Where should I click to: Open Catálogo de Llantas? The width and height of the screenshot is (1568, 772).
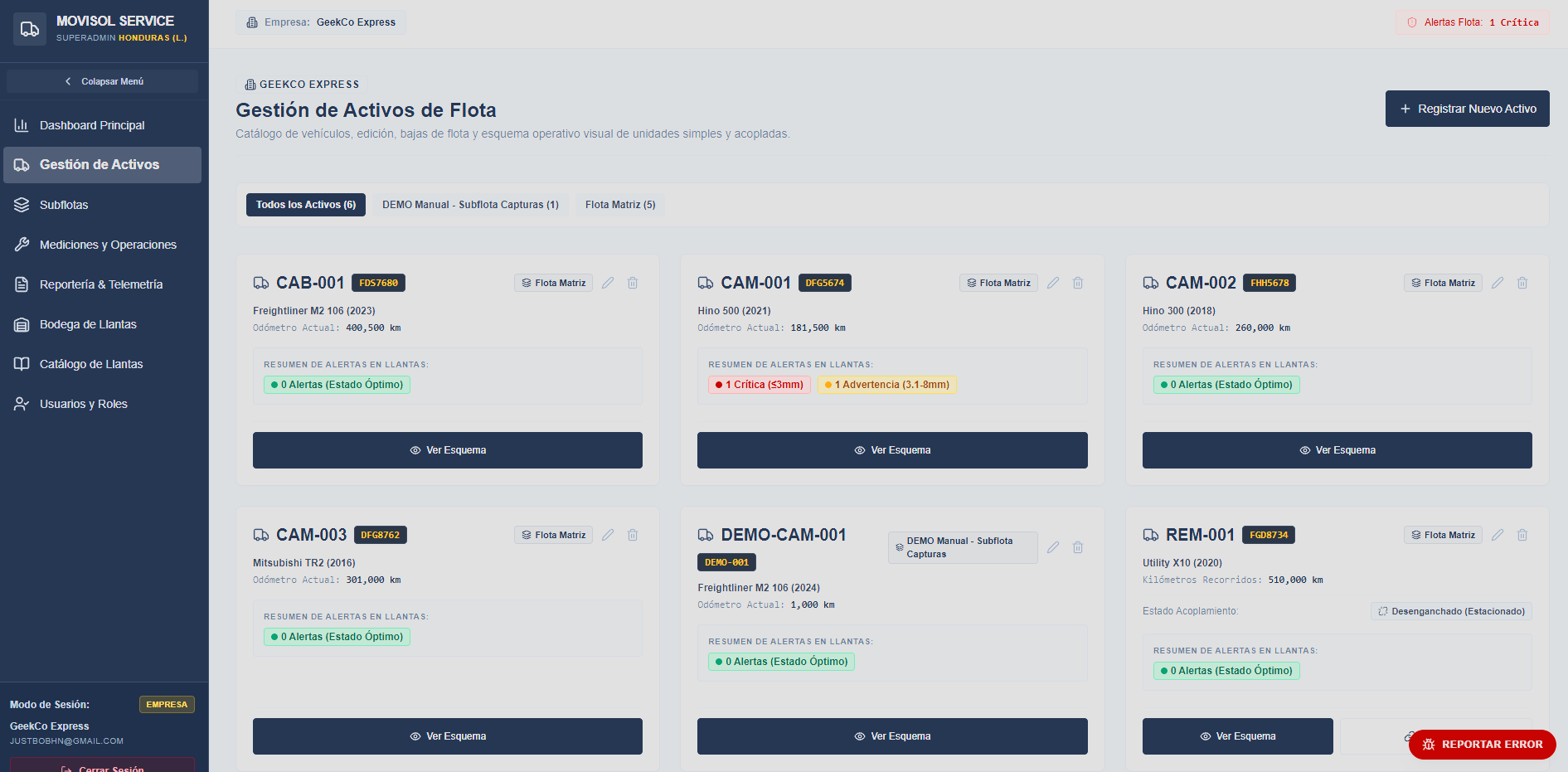(x=103, y=364)
